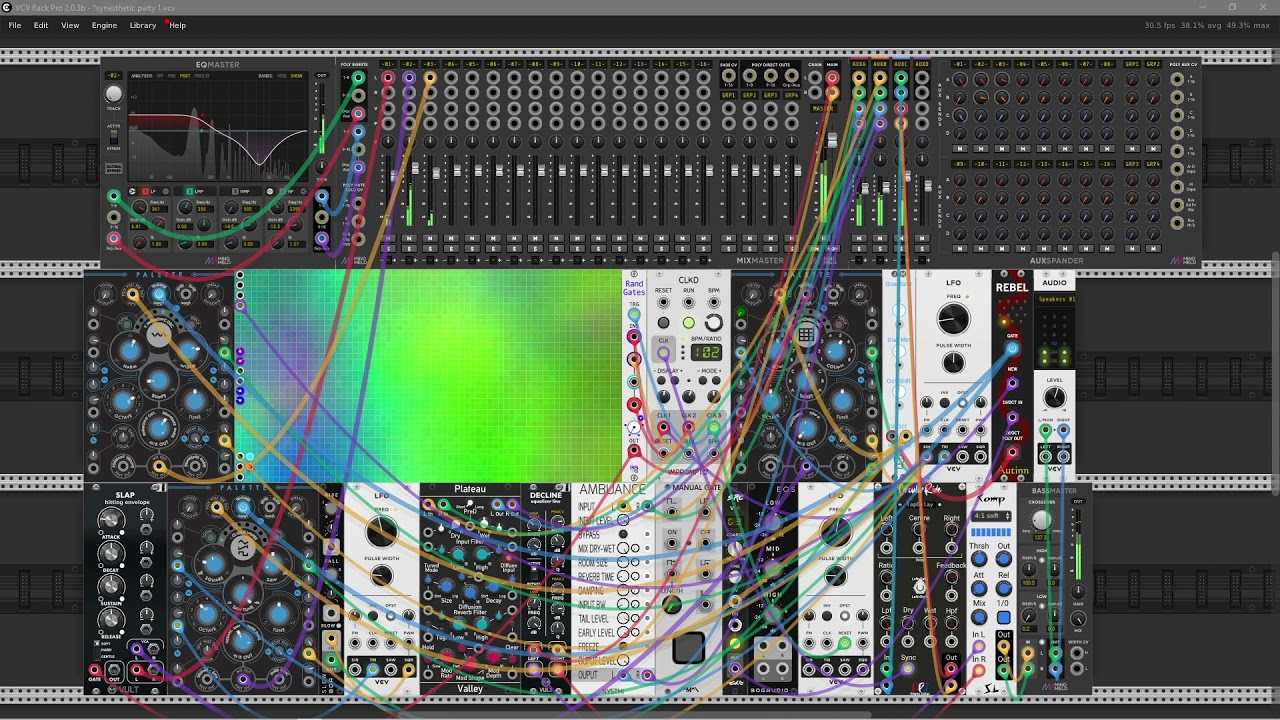Click the Audio module LEVEL knob
This screenshot has height=720, width=1280.
click(x=1055, y=397)
